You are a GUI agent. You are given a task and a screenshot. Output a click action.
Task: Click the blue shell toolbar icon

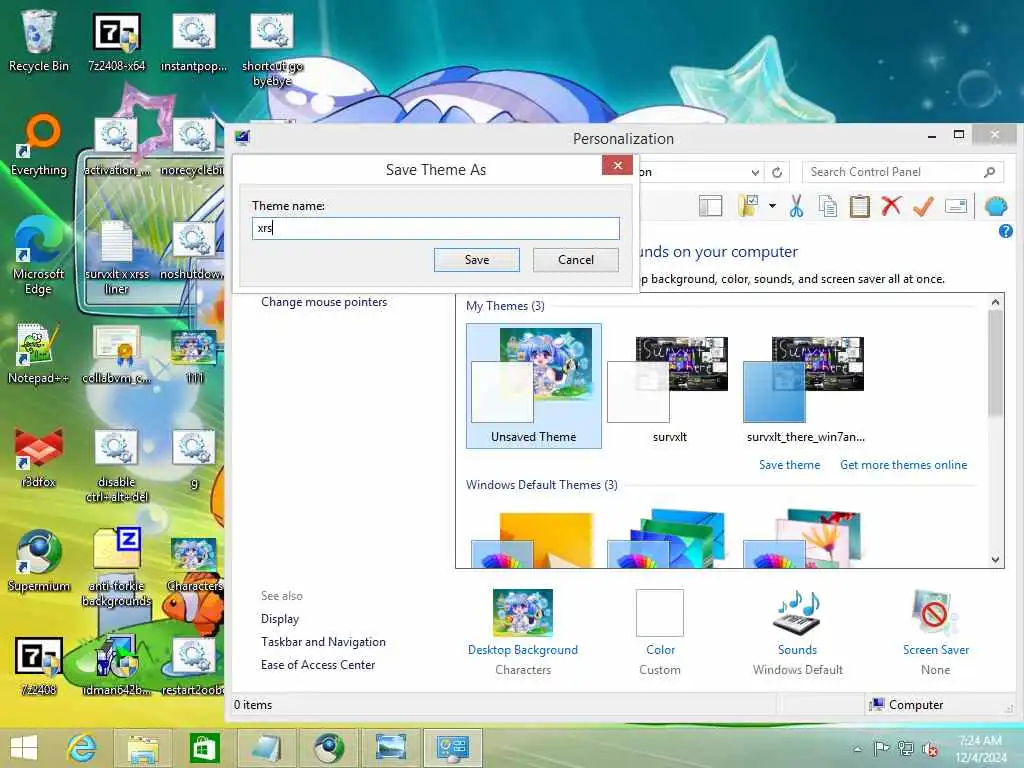click(x=995, y=206)
